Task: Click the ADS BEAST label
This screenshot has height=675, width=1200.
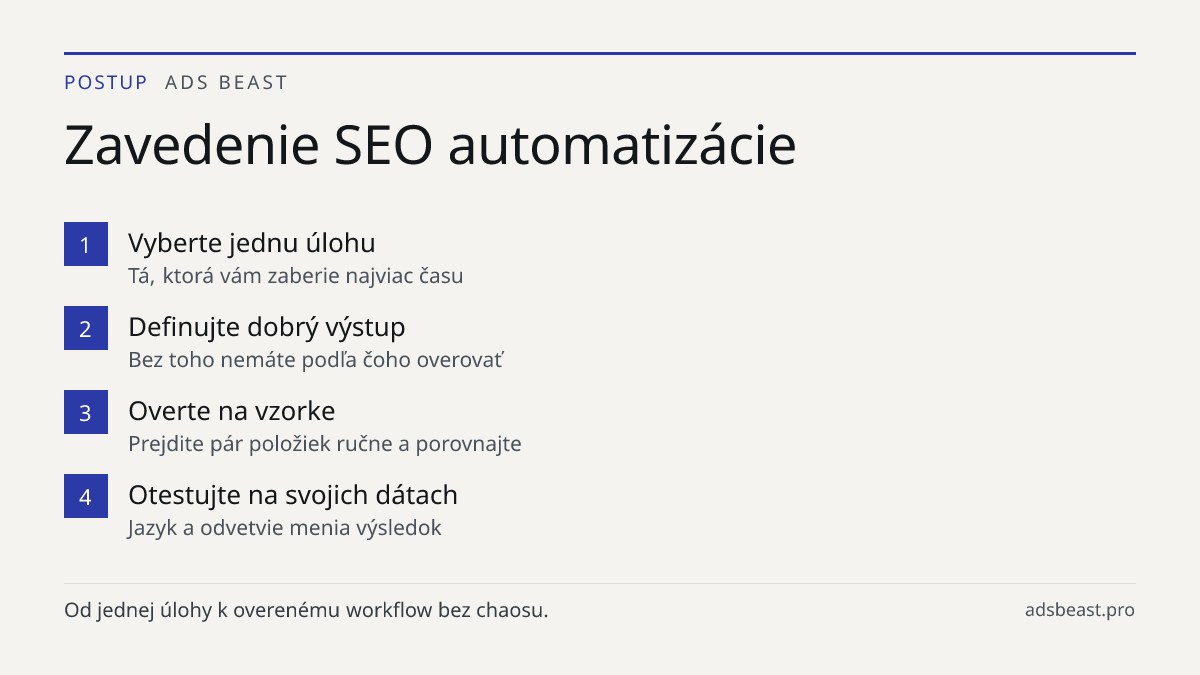Action: [x=226, y=82]
